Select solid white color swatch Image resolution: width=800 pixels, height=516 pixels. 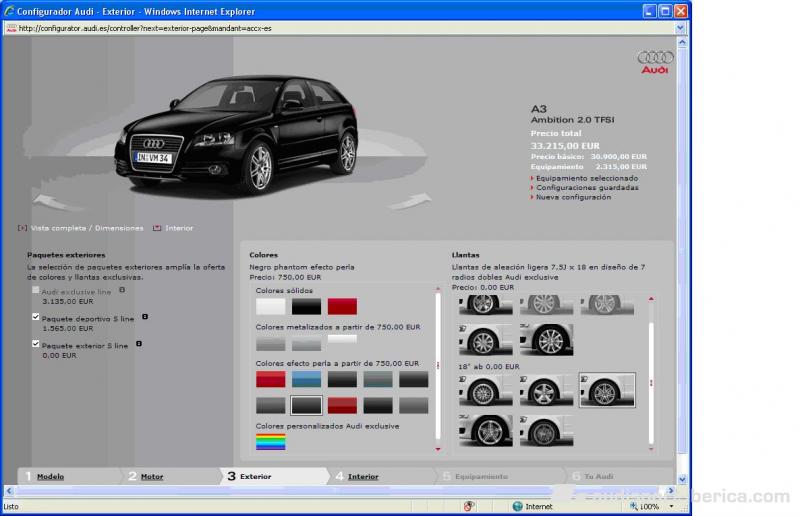(270, 306)
